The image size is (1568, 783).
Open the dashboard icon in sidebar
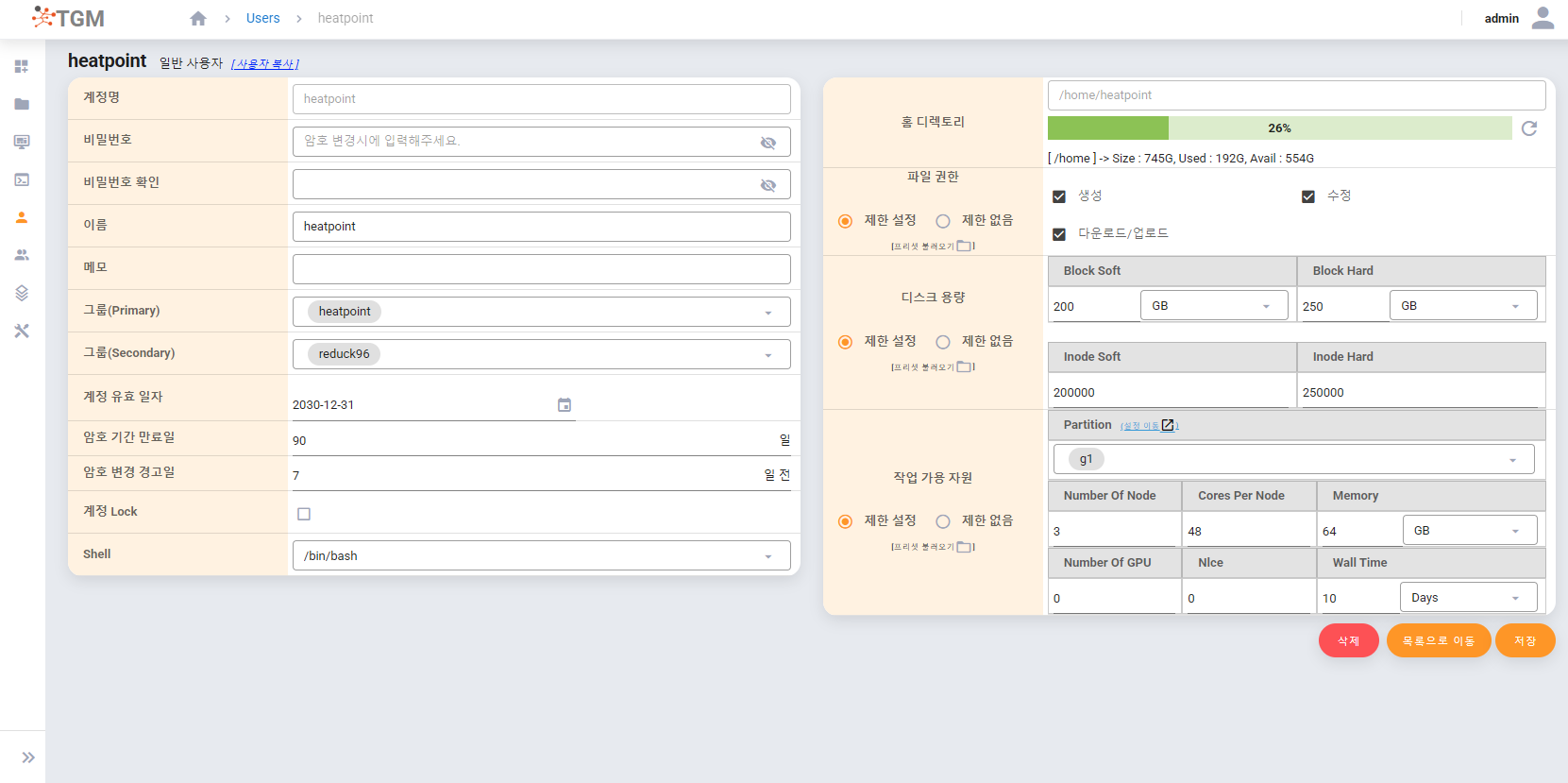click(22, 67)
